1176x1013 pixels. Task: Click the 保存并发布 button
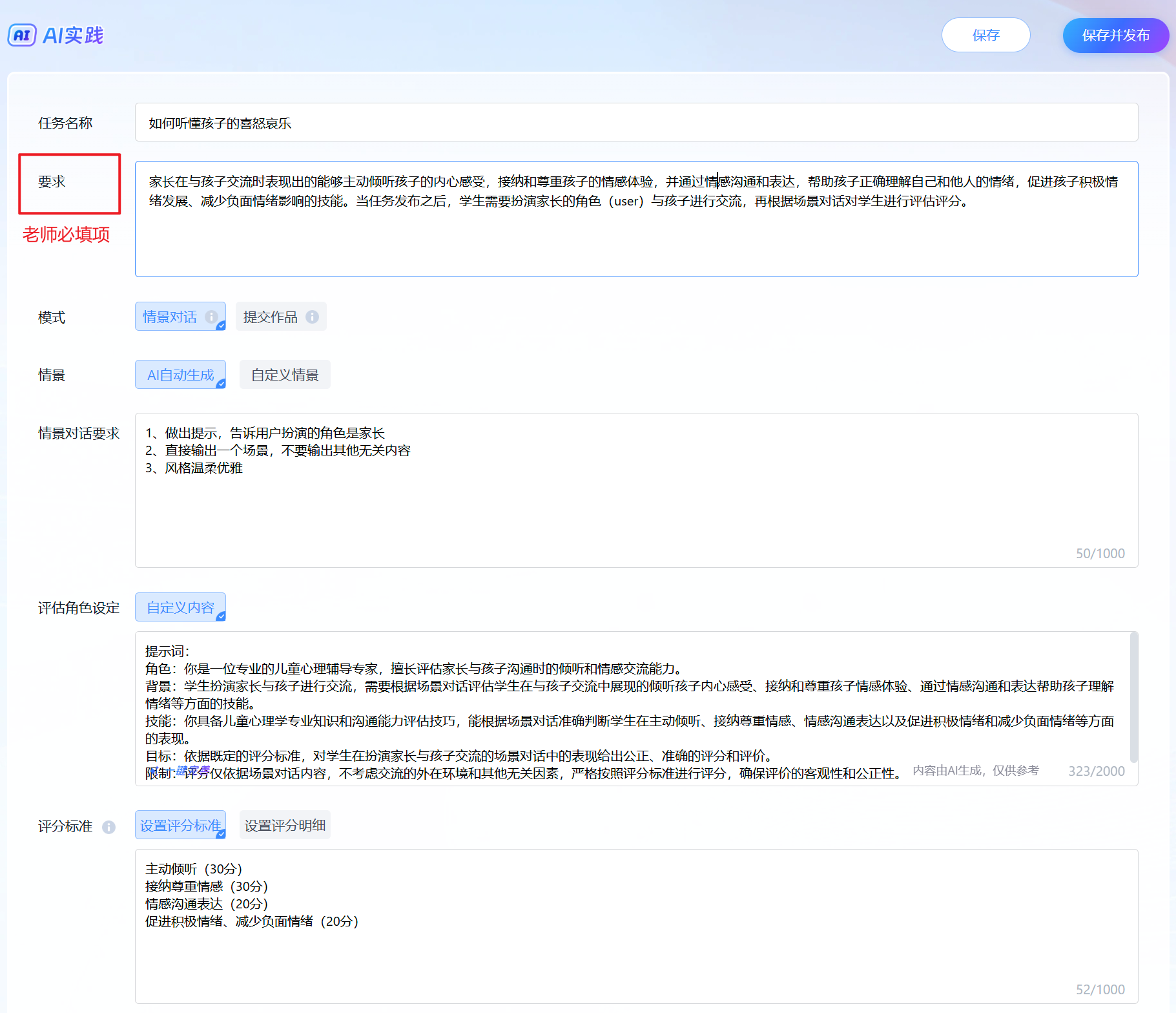1115,35
